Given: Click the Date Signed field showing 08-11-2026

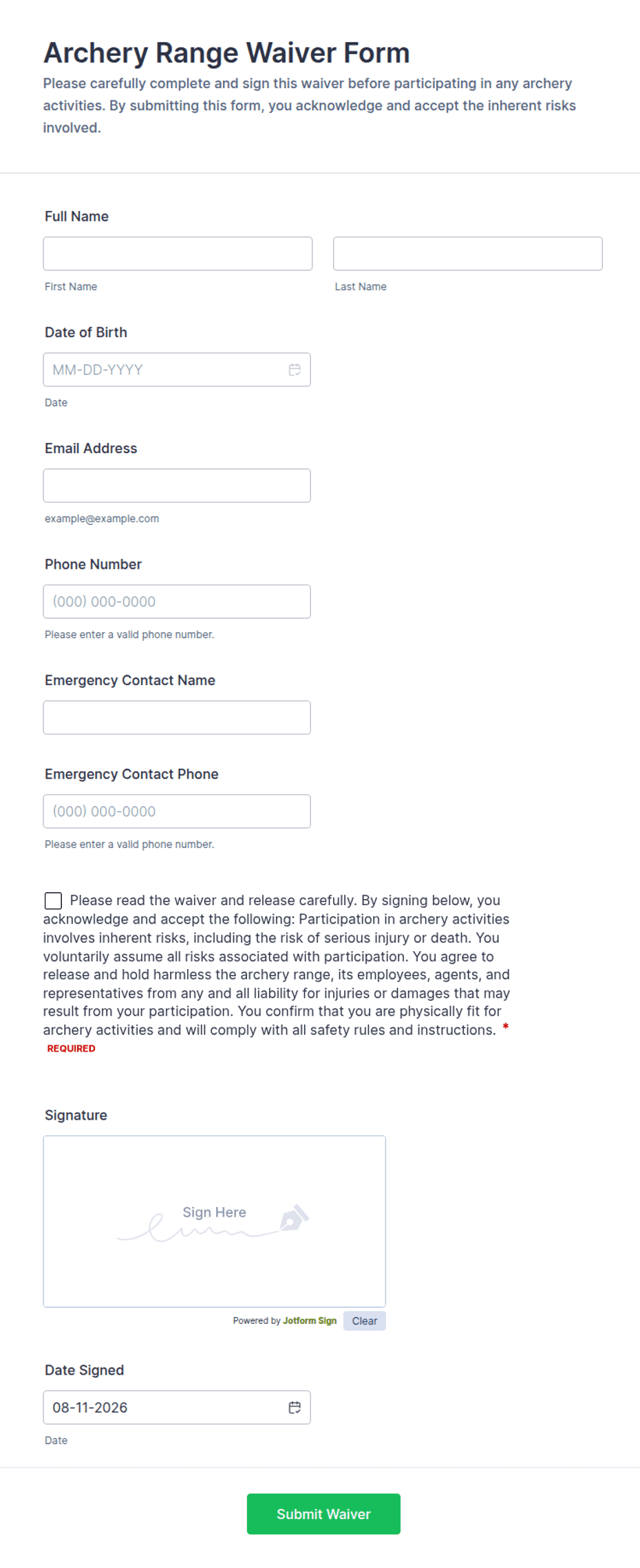Looking at the screenshot, I should [177, 1408].
